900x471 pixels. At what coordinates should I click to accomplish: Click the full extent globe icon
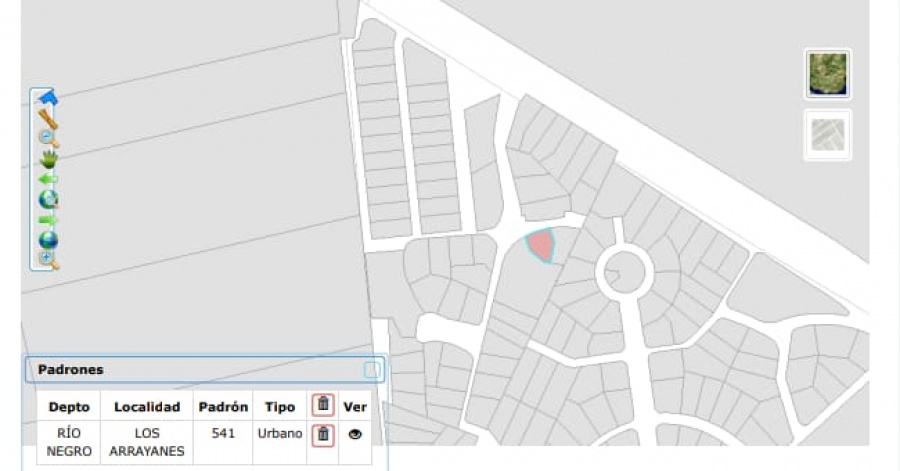point(48,240)
